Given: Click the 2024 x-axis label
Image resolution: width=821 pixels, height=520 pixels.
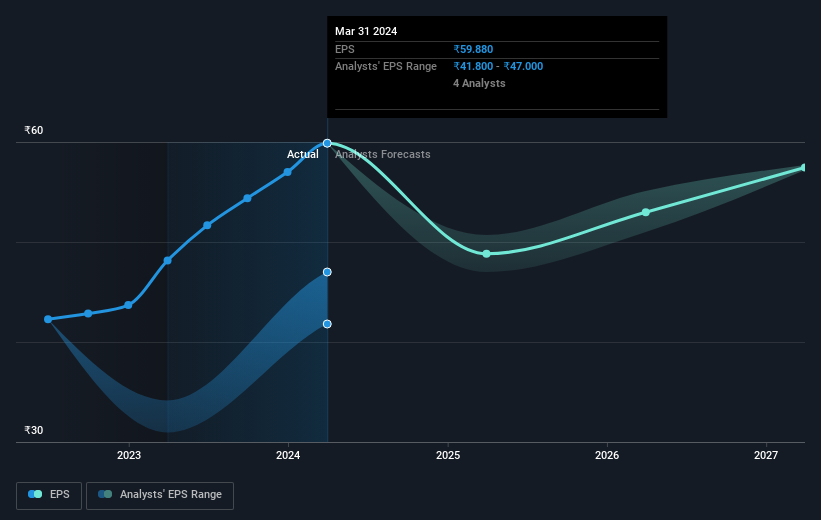Looking at the screenshot, I should (x=288, y=455).
